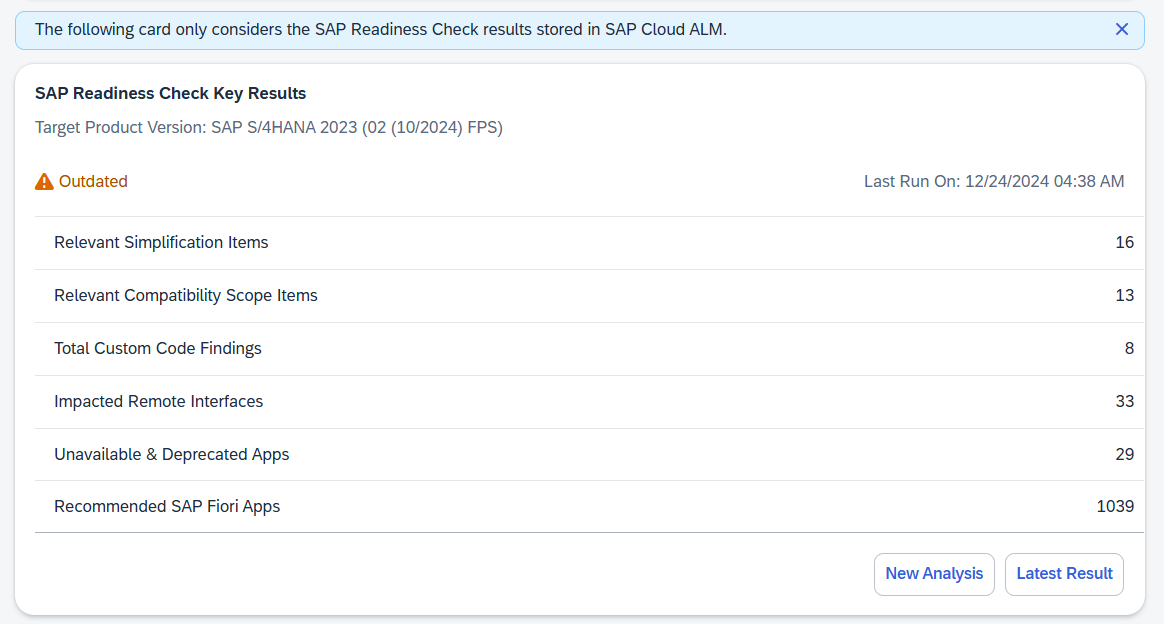This screenshot has height=624, width=1164.
Task: Click the Last Run On timestamp
Action: click(994, 182)
